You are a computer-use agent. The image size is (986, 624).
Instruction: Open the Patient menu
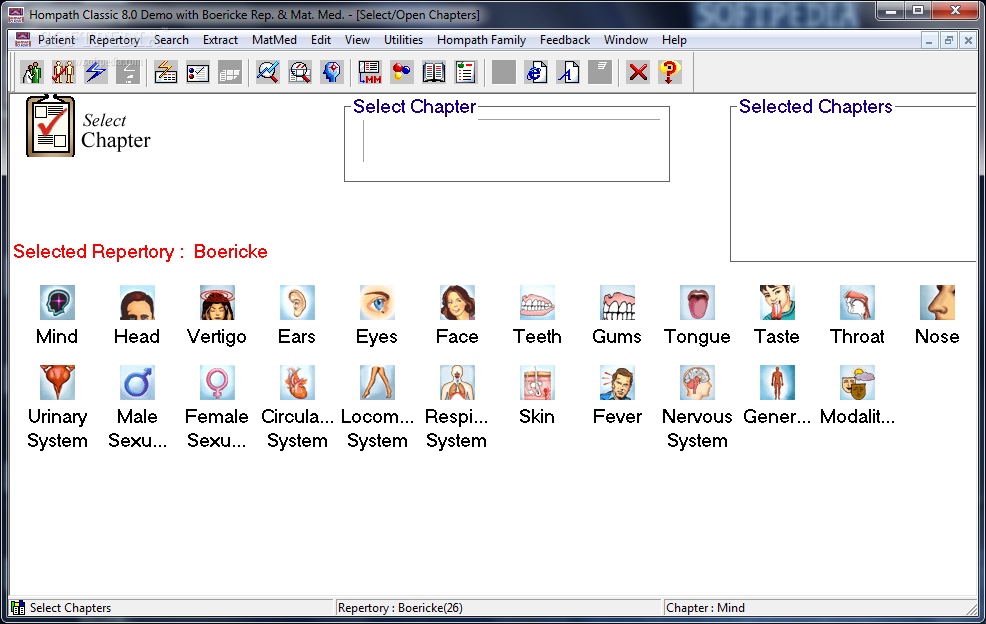pos(56,40)
